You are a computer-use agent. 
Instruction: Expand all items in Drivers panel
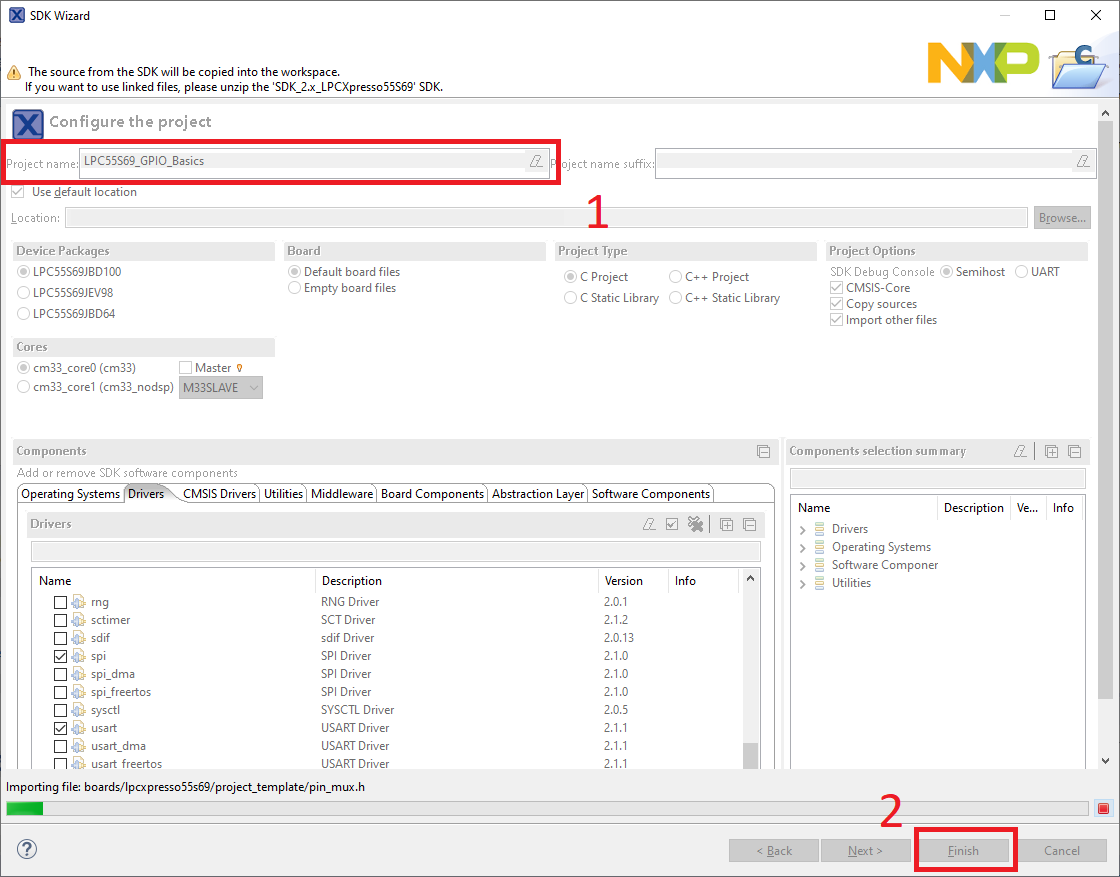(x=727, y=524)
